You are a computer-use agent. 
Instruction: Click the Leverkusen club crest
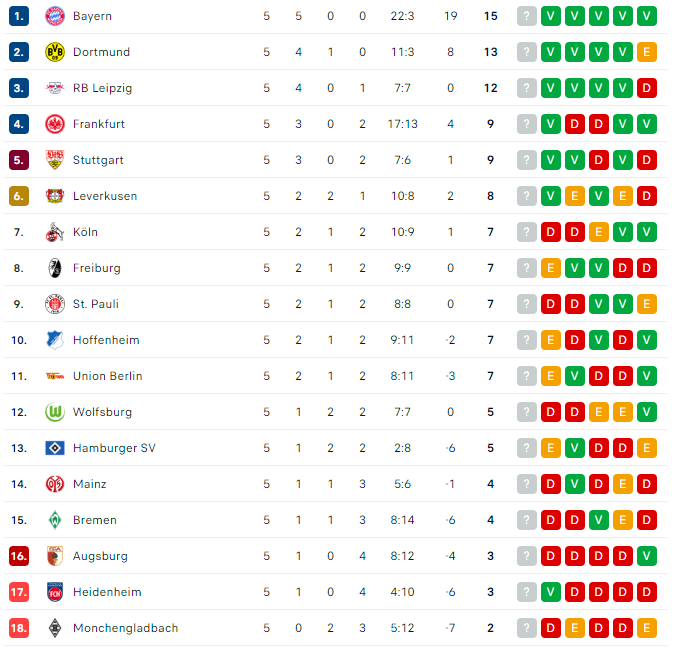pyautogui.click(x=54, y=196)
